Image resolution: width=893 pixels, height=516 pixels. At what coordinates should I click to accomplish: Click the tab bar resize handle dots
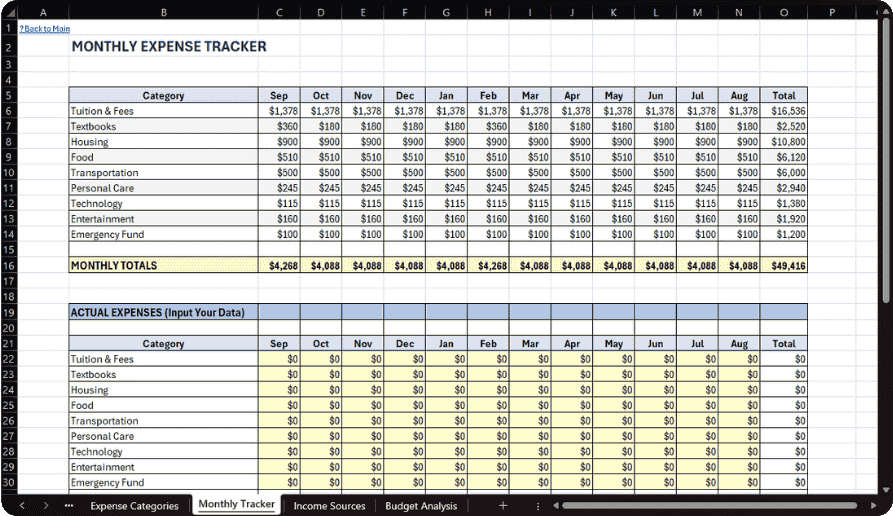(538, 506)
